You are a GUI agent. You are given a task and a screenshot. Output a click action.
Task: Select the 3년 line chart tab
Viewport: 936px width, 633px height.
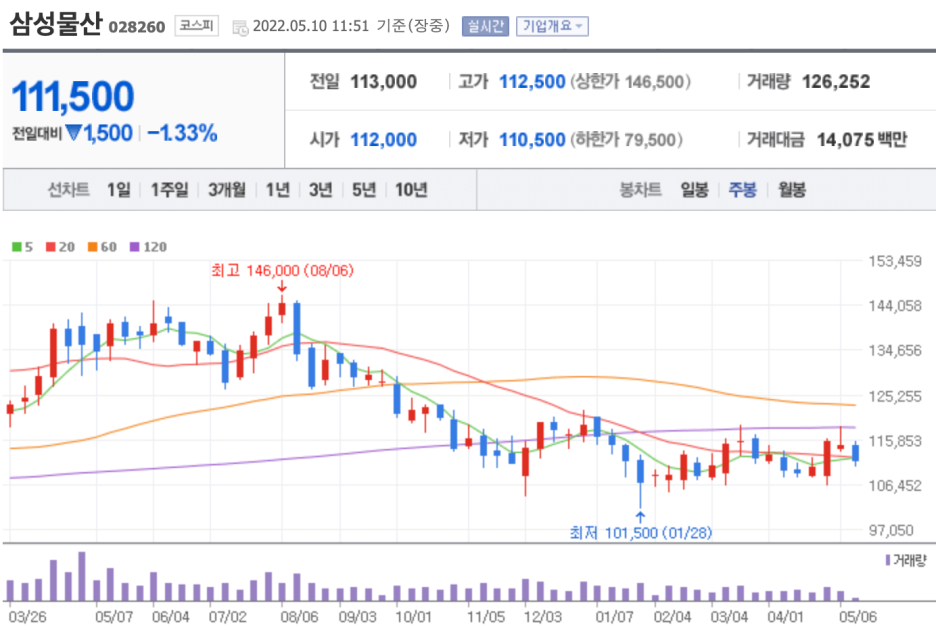point(321,190)
